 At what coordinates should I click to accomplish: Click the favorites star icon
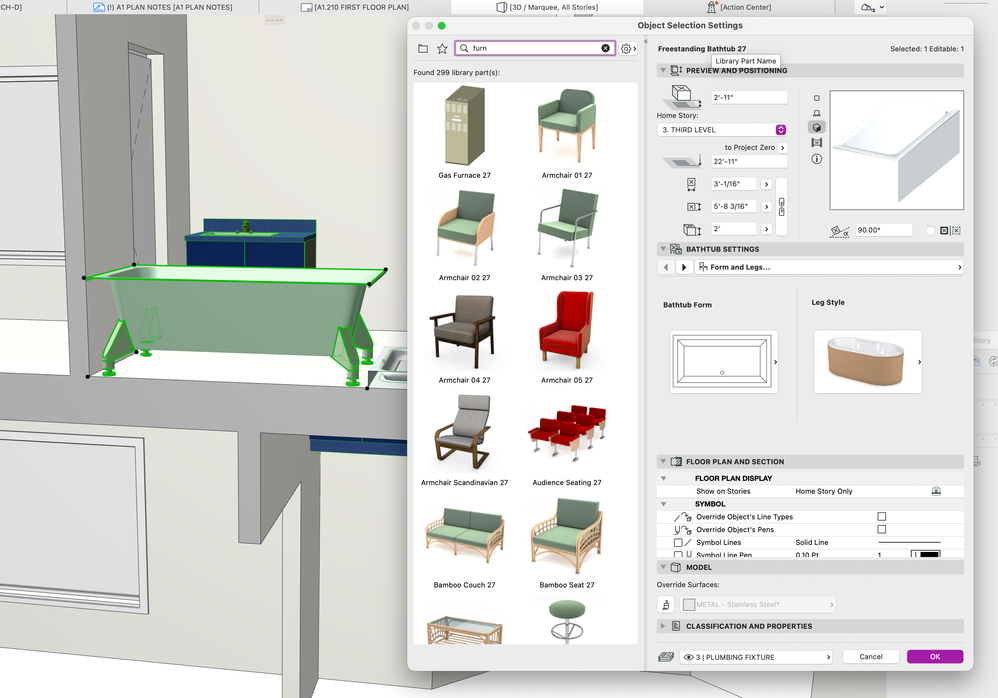tap(442, 48)
